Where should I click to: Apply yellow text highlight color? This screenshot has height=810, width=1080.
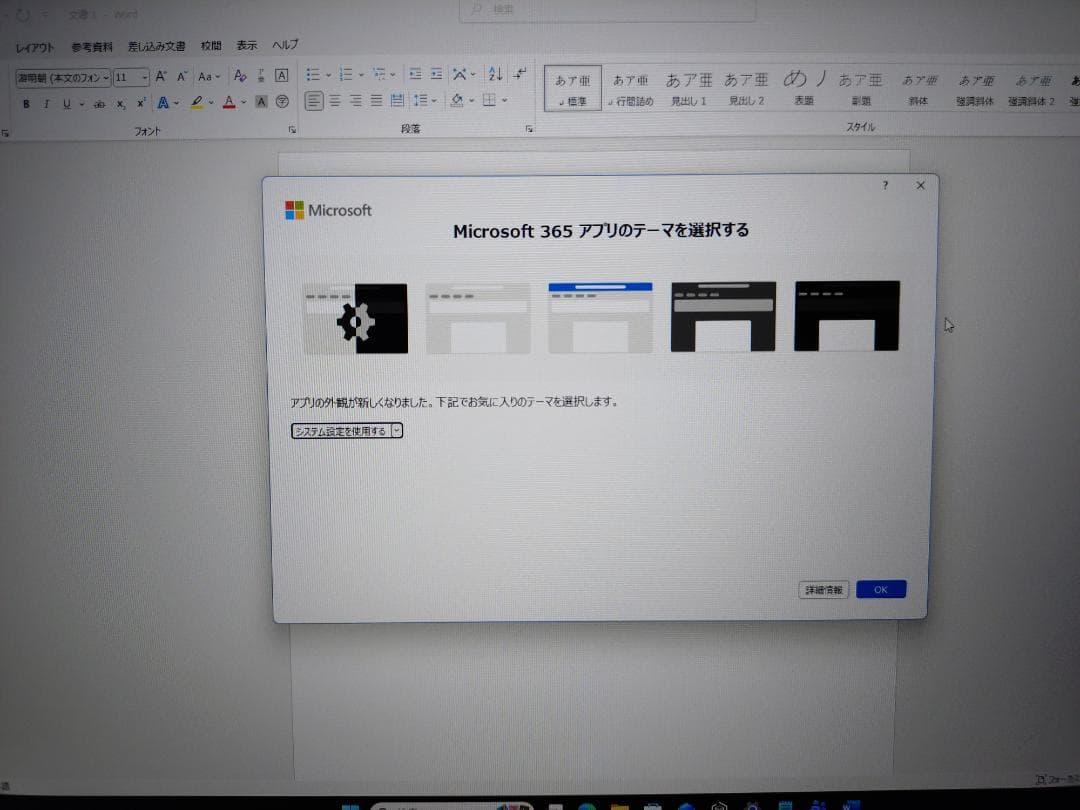(x=197, y=103)
